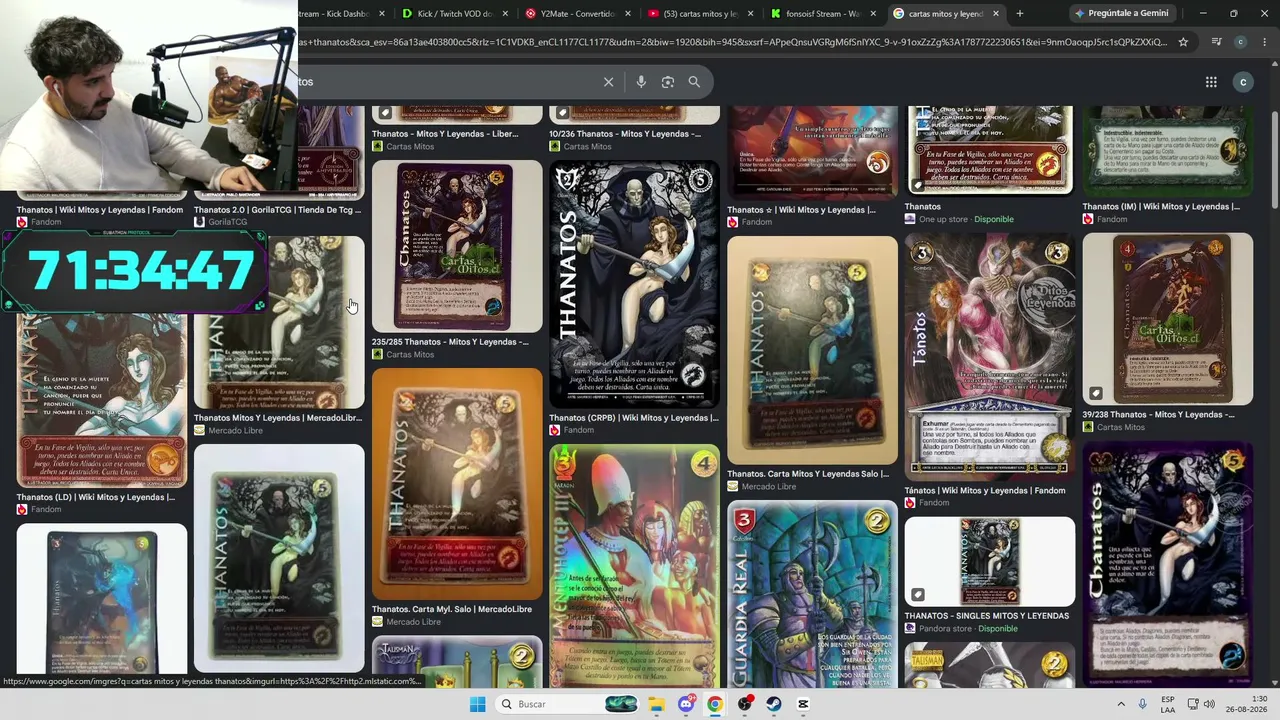The height and width of the screenshot is (720, 1280).
Task: Open 'Thanatos (CRPB) | Wiki Mitos y Leyendas' link
Action: (634, 418)
